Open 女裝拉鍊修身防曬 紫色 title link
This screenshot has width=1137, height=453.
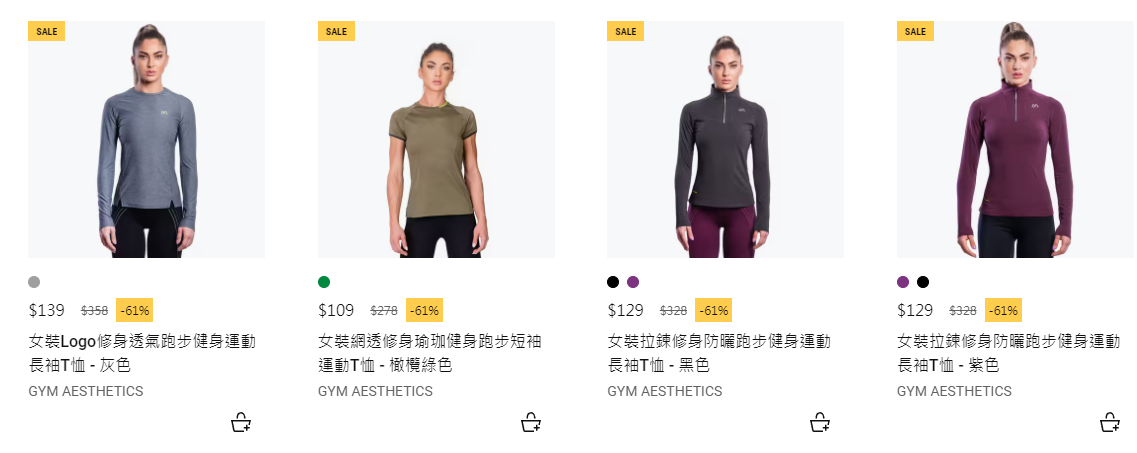tap(1009, 353)
